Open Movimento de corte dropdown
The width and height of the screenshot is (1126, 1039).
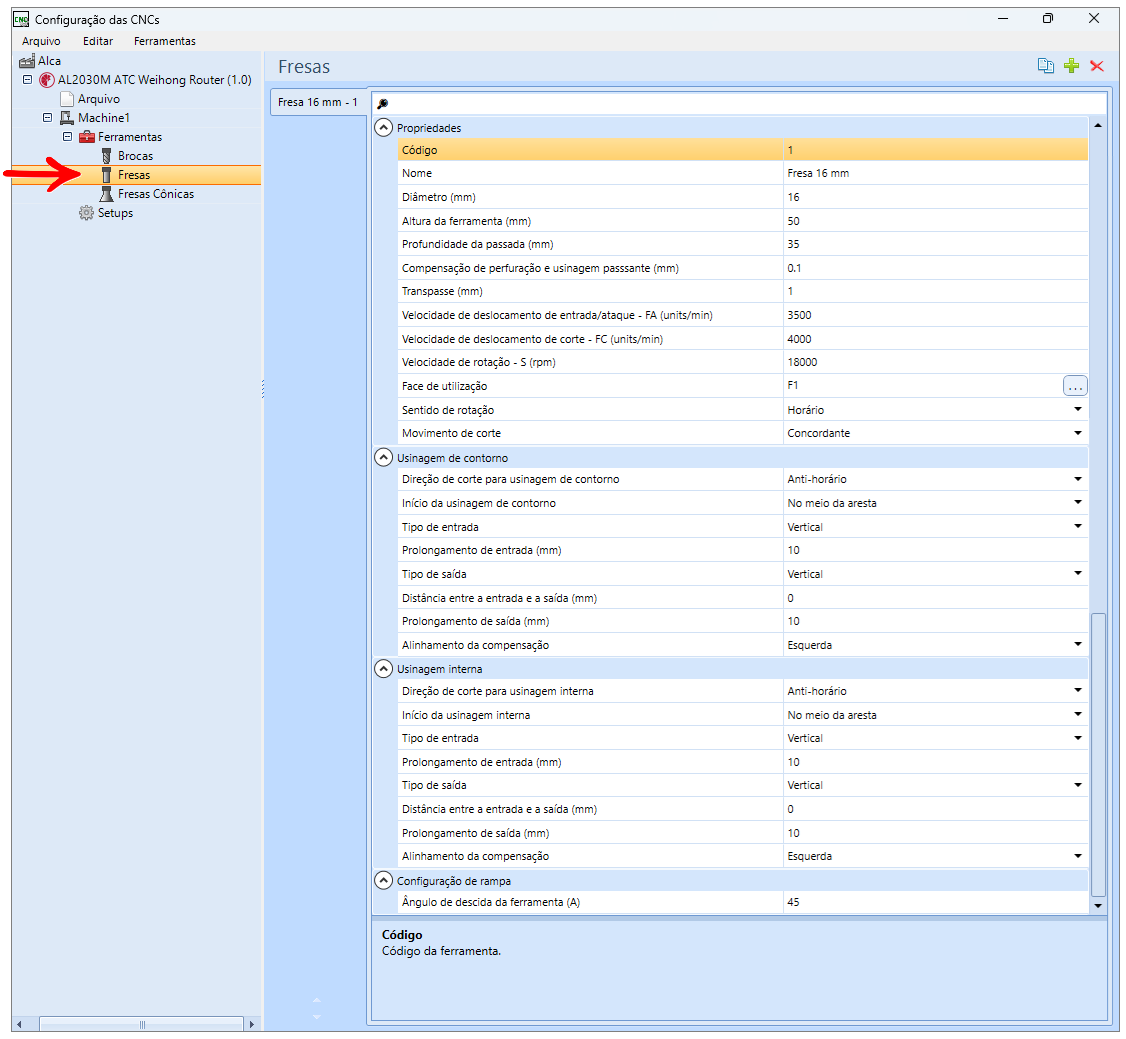click(x=1078, y=433)
